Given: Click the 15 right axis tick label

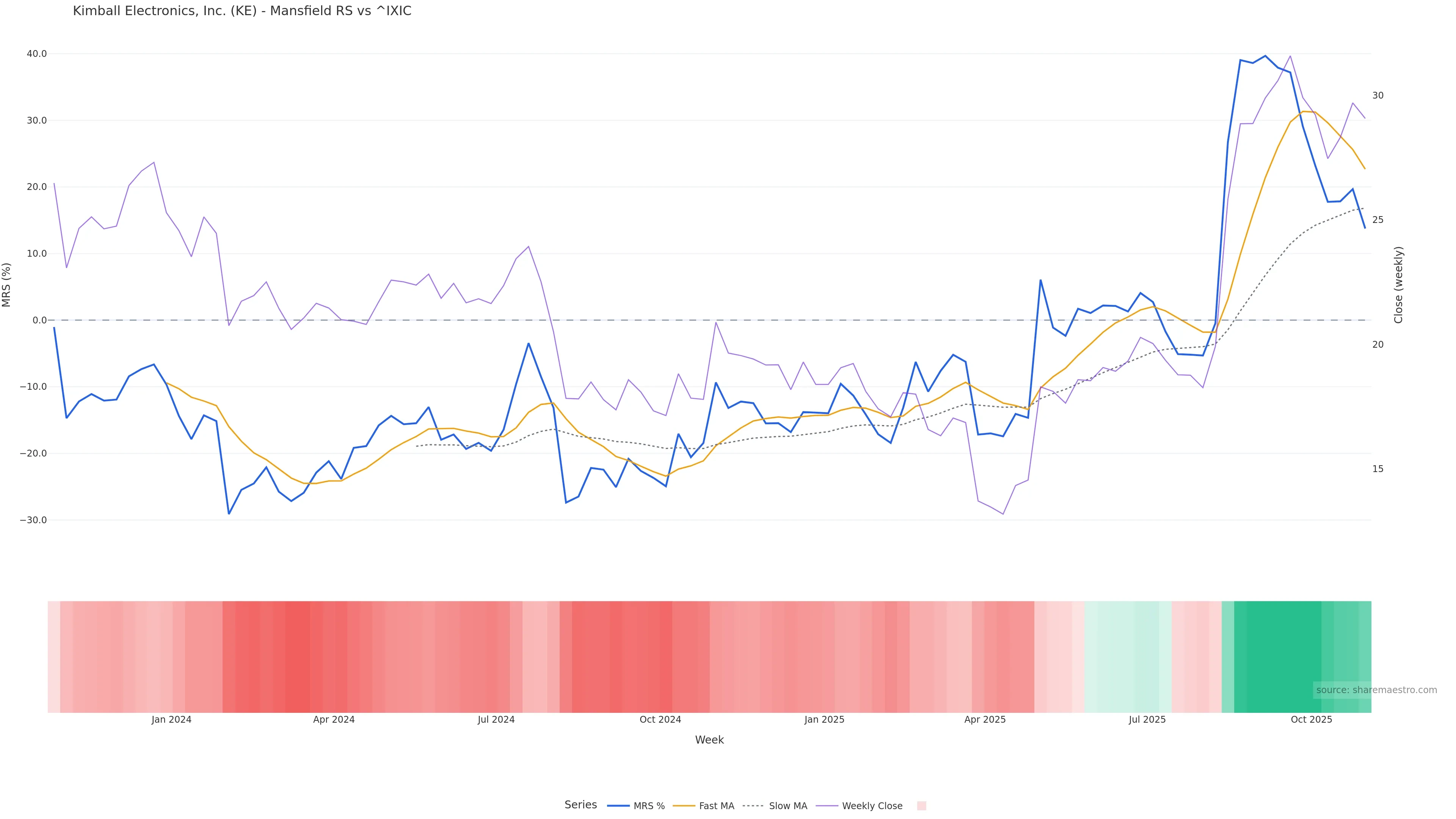Looking at the screenshot, I should (x=1378, y=469).
